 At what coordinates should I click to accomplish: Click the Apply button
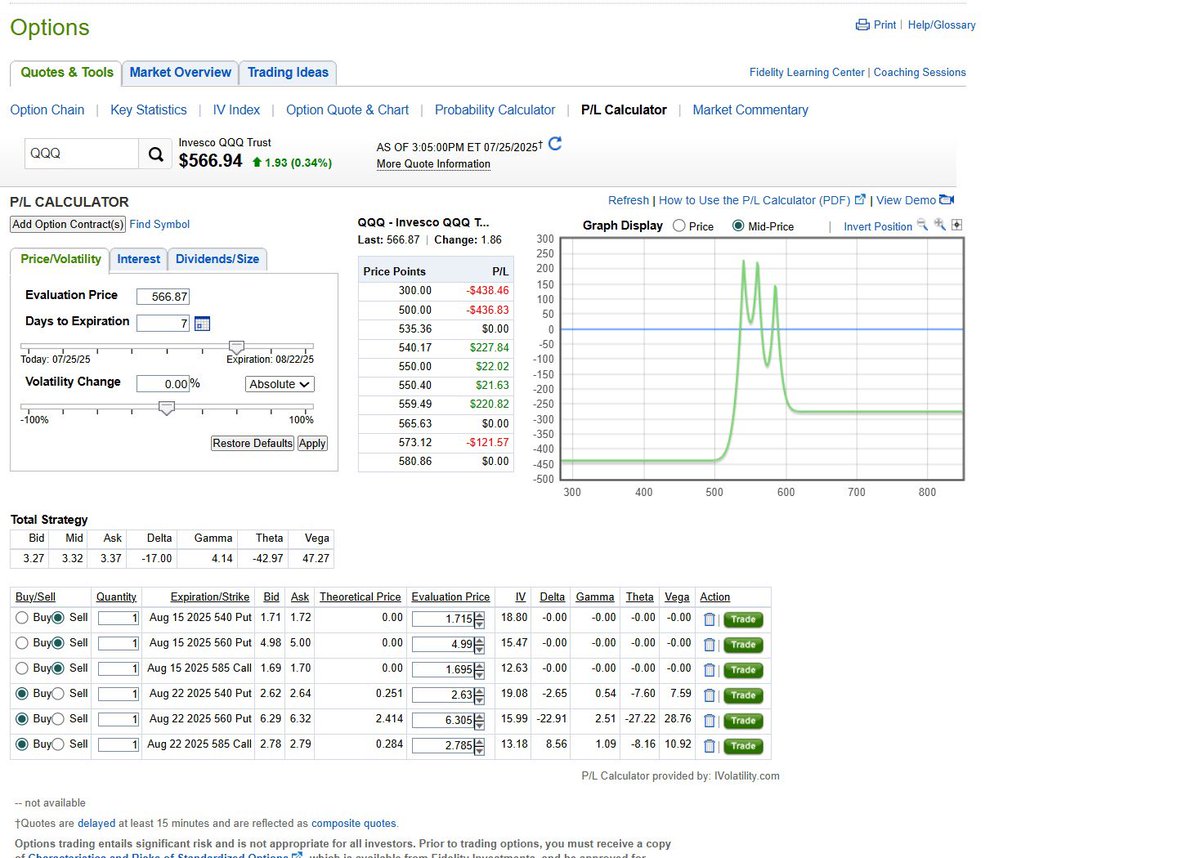pyautogui.click(x=312, y=443)
